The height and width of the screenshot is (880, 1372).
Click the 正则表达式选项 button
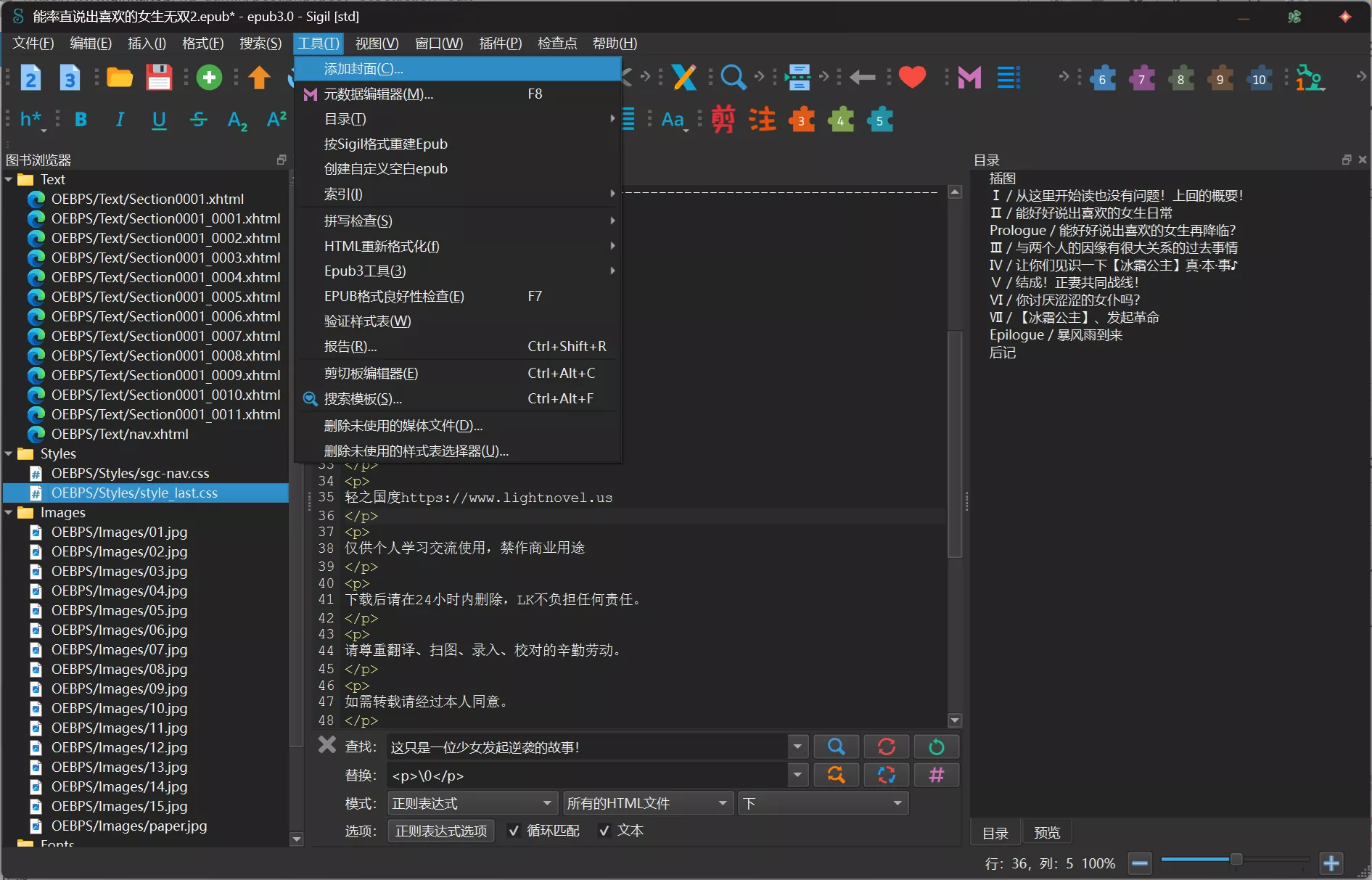pos(441,831)
